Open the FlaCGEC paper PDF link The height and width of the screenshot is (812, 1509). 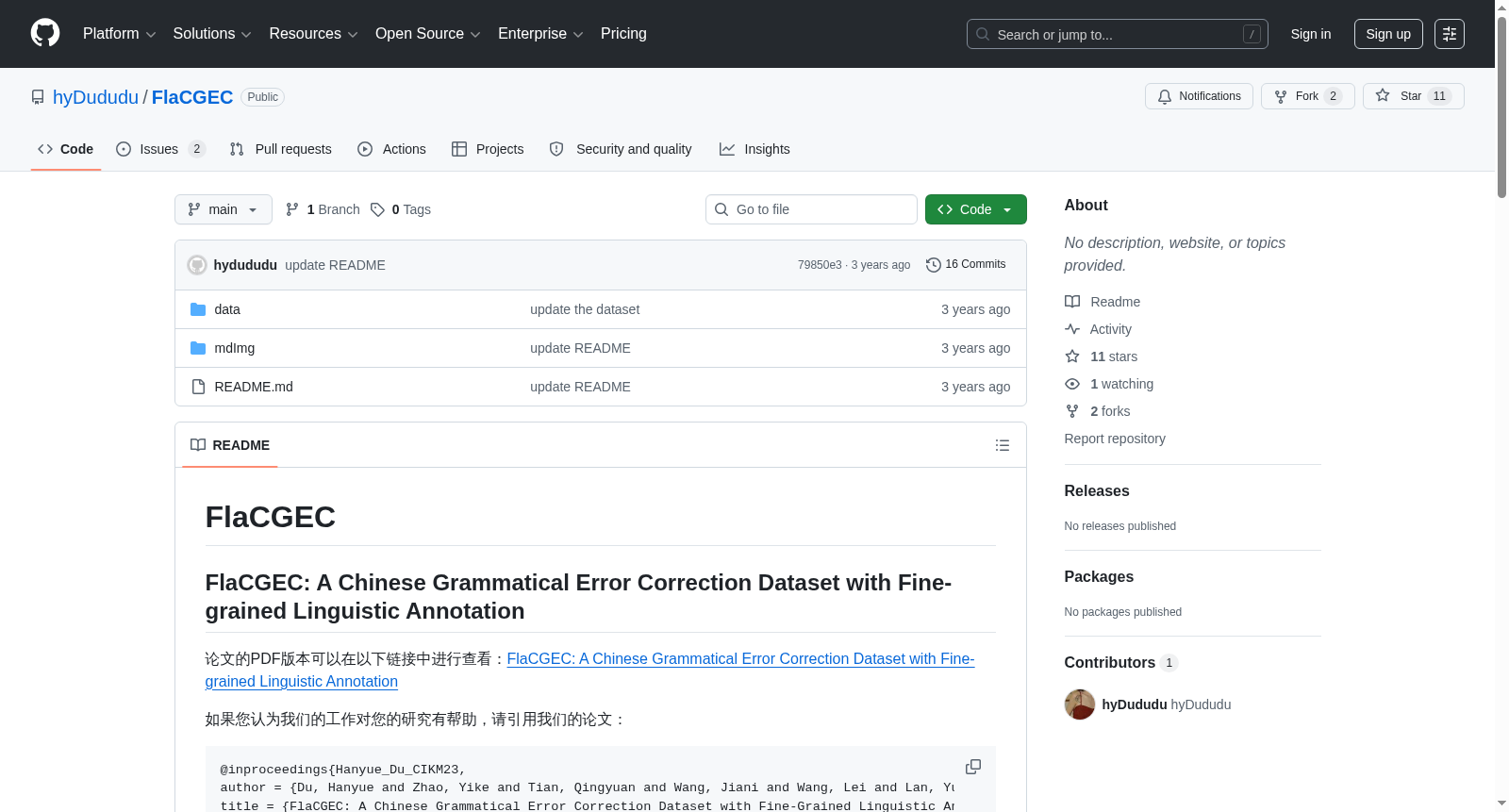coord(589,670)
